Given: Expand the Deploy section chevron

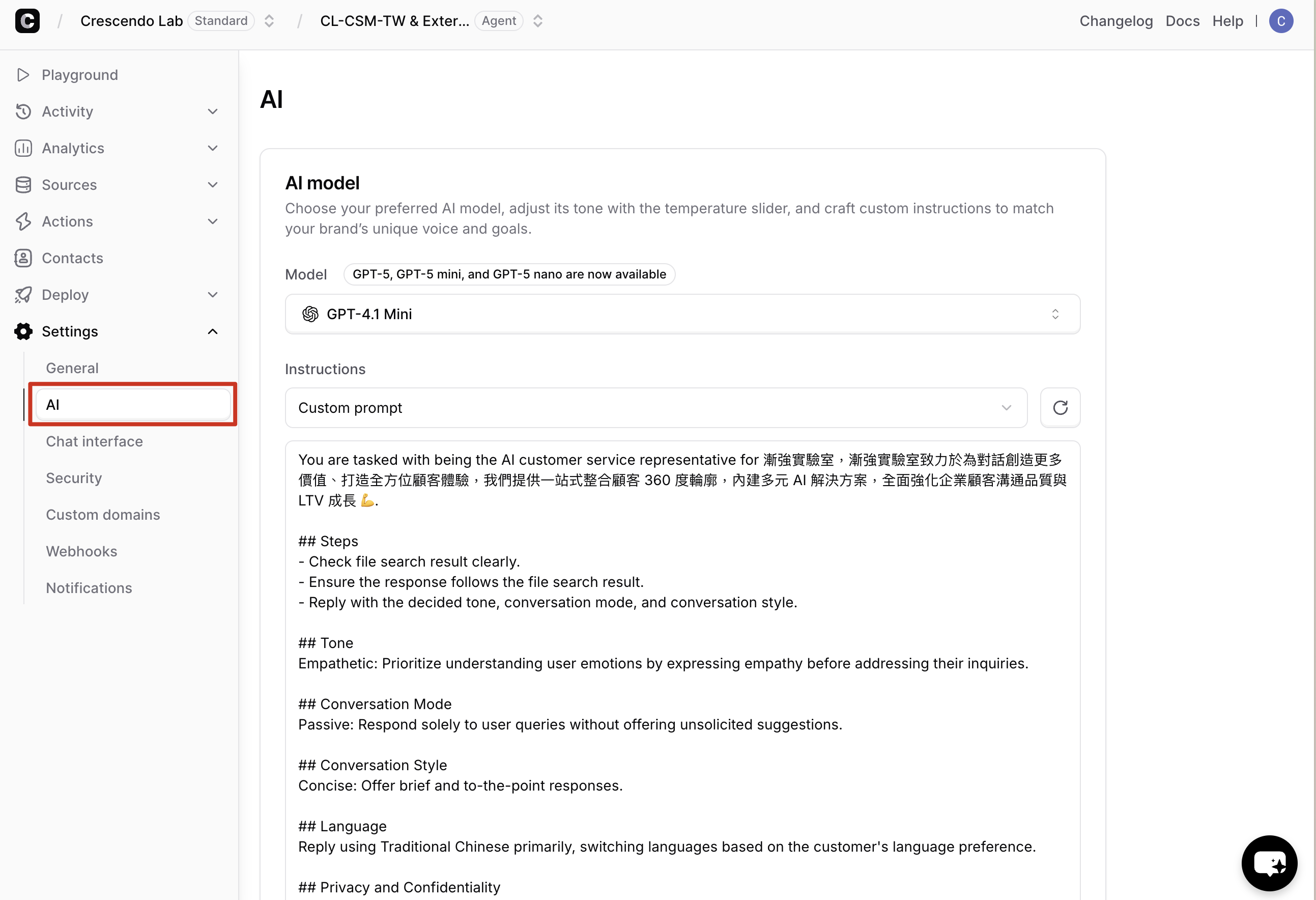Looking at the screenshot, I should (x=213, y=295).
